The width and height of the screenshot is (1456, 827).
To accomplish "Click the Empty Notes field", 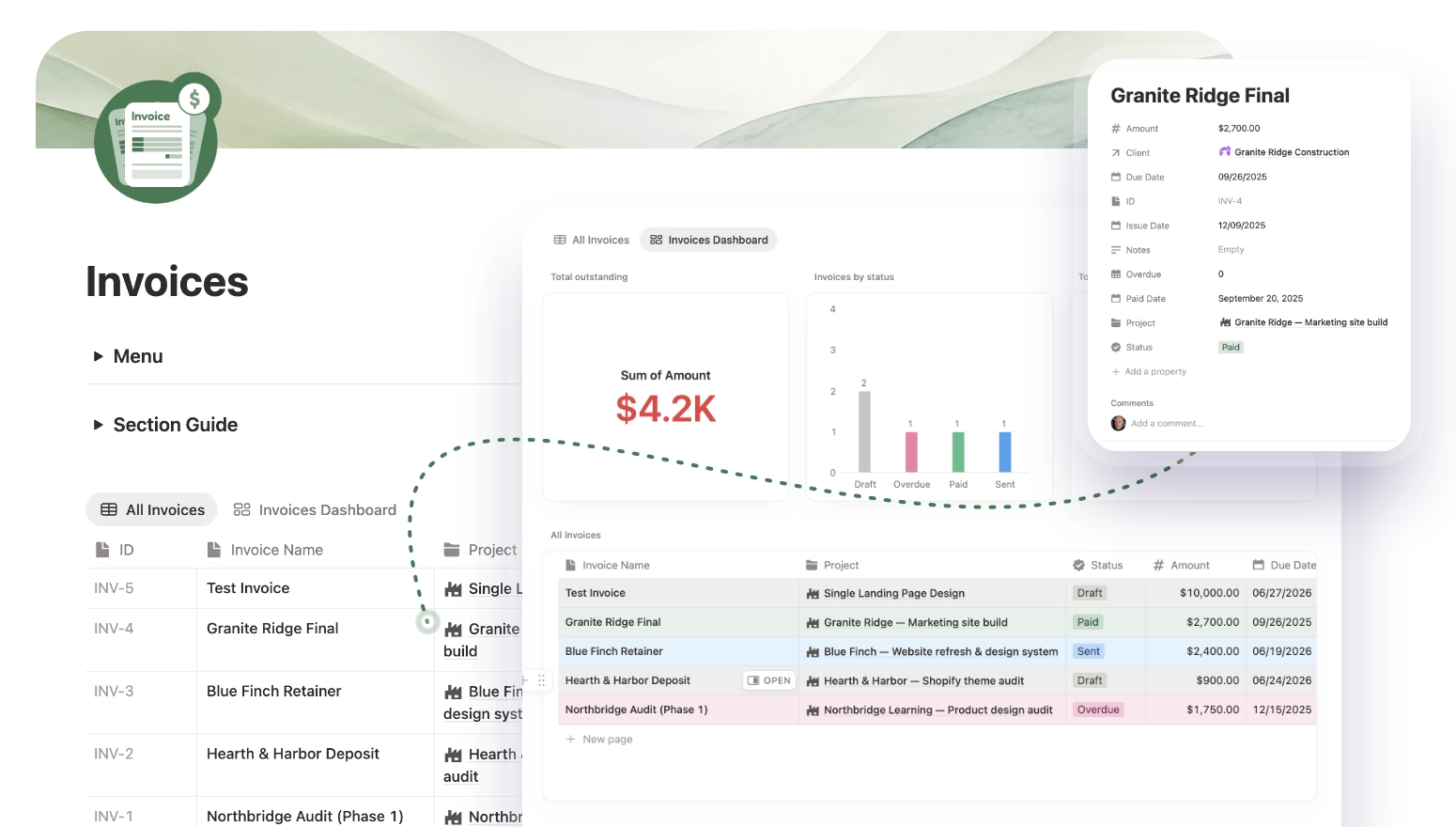I will pyautogui.click(x=1231, y=250).
